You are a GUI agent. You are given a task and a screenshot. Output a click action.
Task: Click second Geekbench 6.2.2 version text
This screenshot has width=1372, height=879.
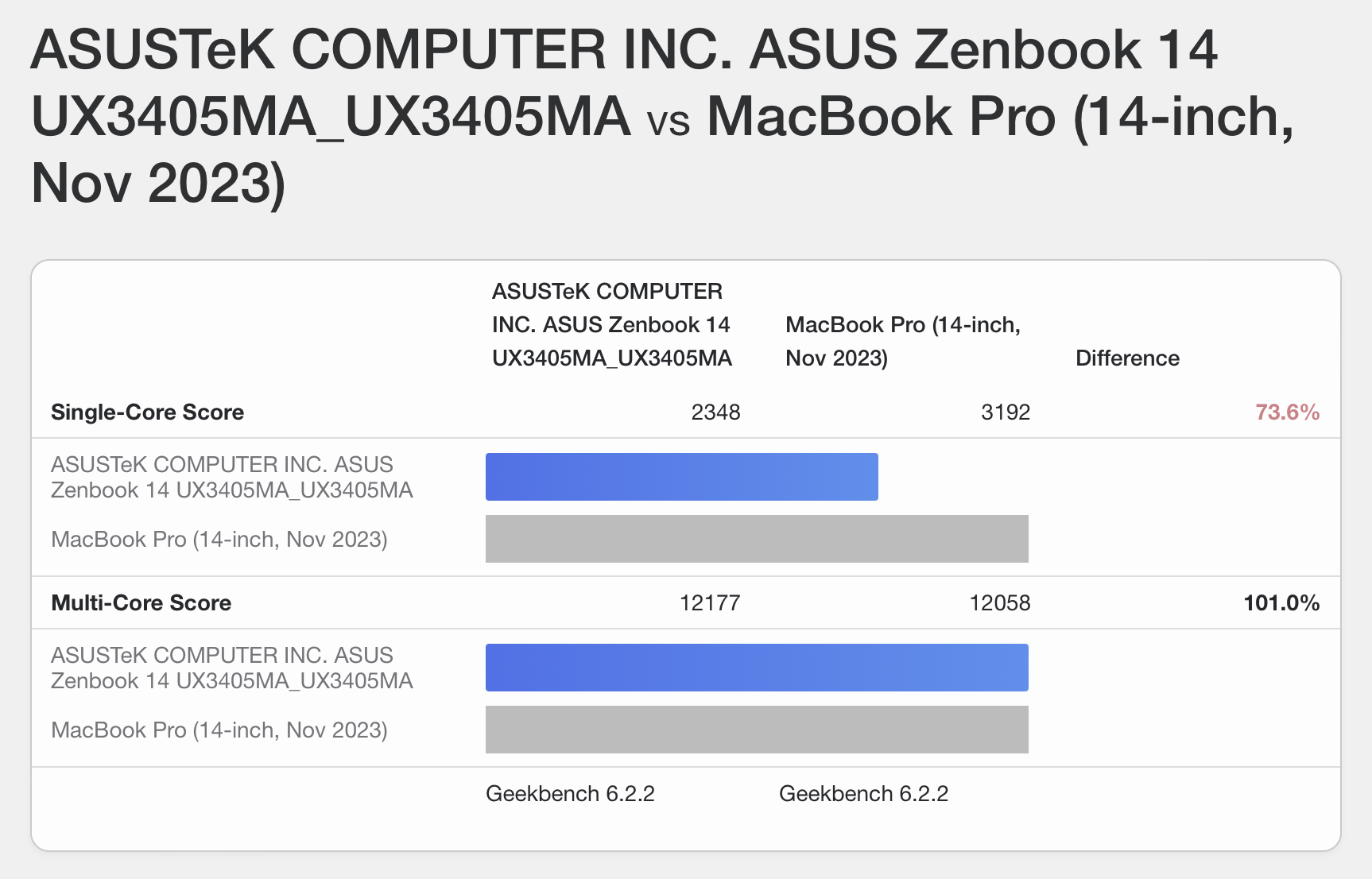863,794
